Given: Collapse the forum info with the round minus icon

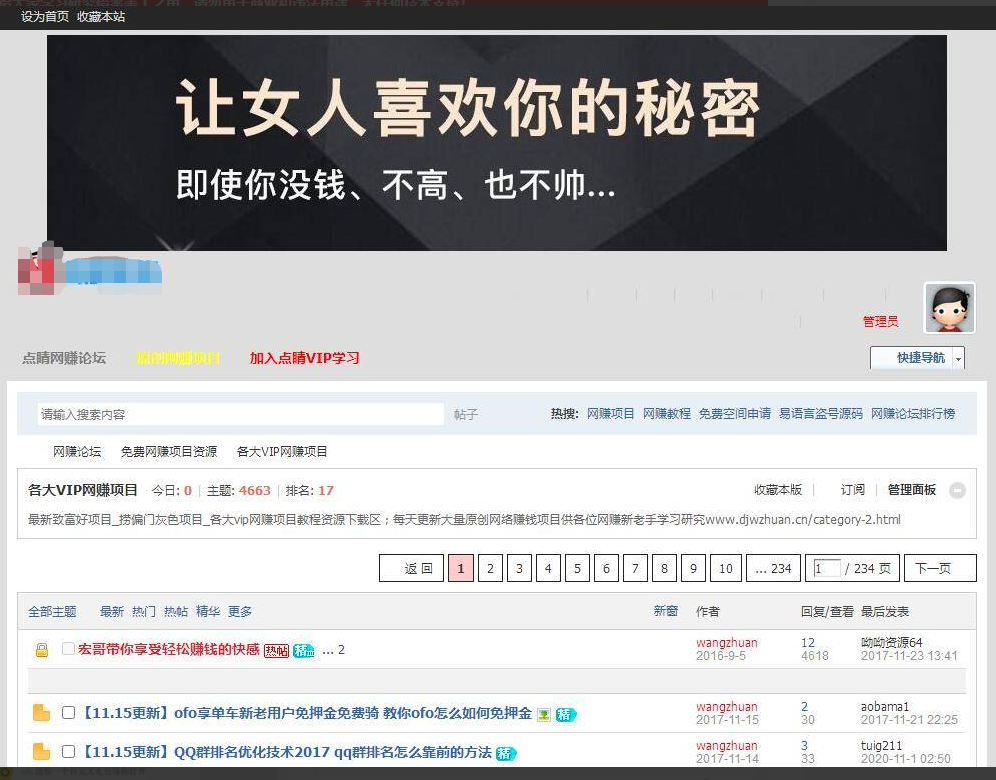Looking at the screenshot, I should (957, 490).
